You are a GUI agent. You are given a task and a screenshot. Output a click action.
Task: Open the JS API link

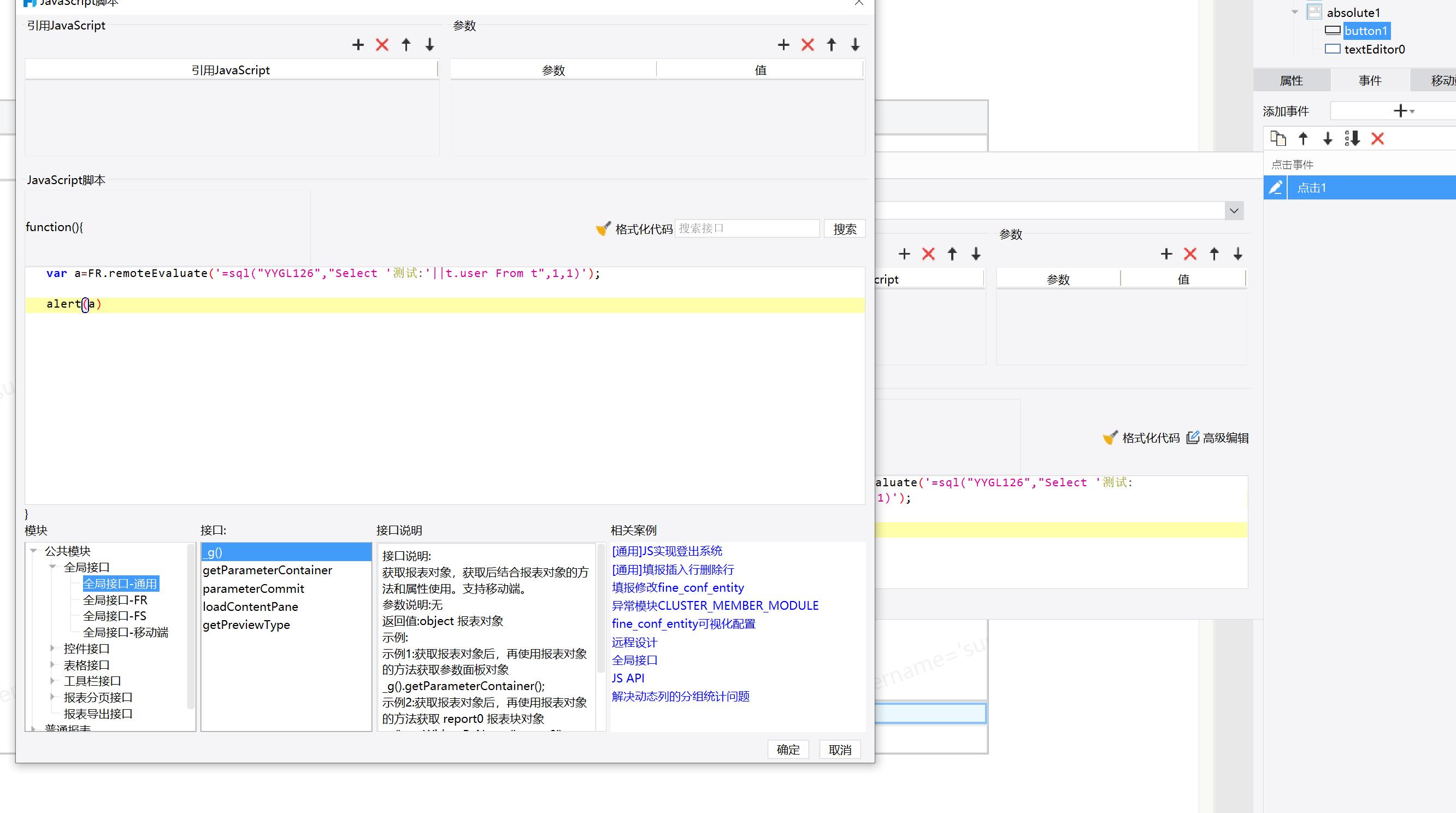tap(628, 678)
